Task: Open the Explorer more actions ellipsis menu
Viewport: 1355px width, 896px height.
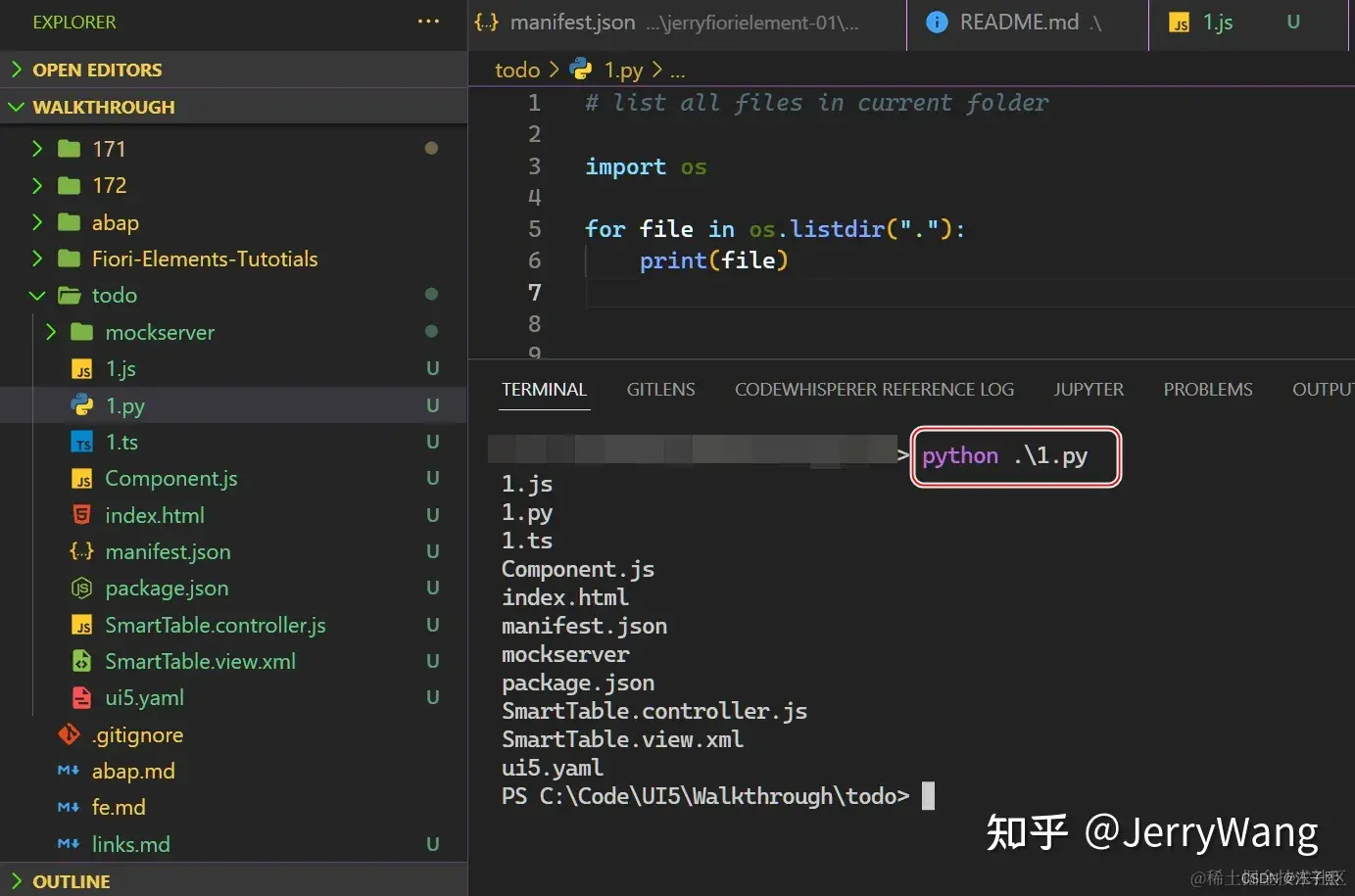Action: [x=428, y=22]
